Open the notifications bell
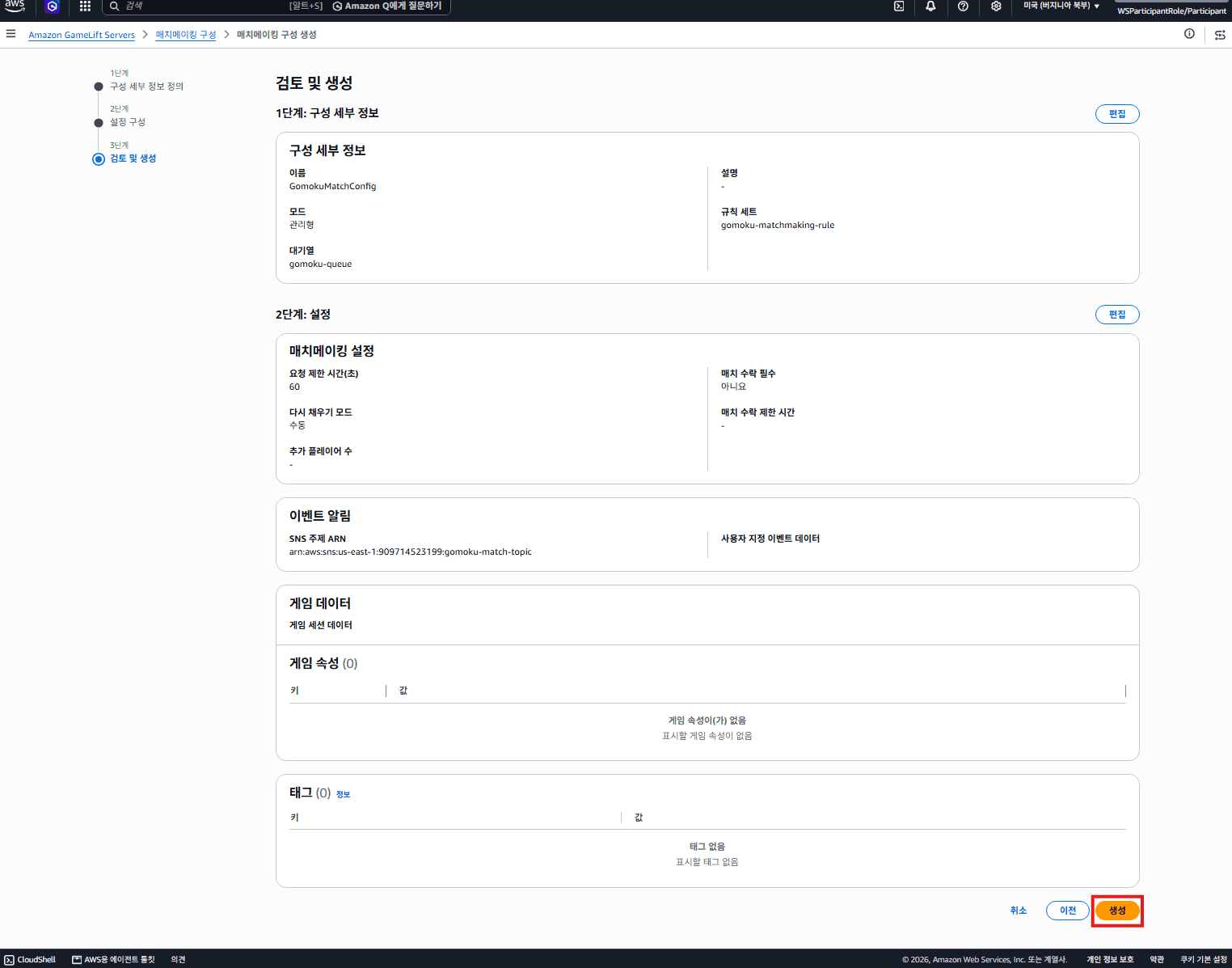The height and width of the screenshot is (968, 1232). [930, 6]
